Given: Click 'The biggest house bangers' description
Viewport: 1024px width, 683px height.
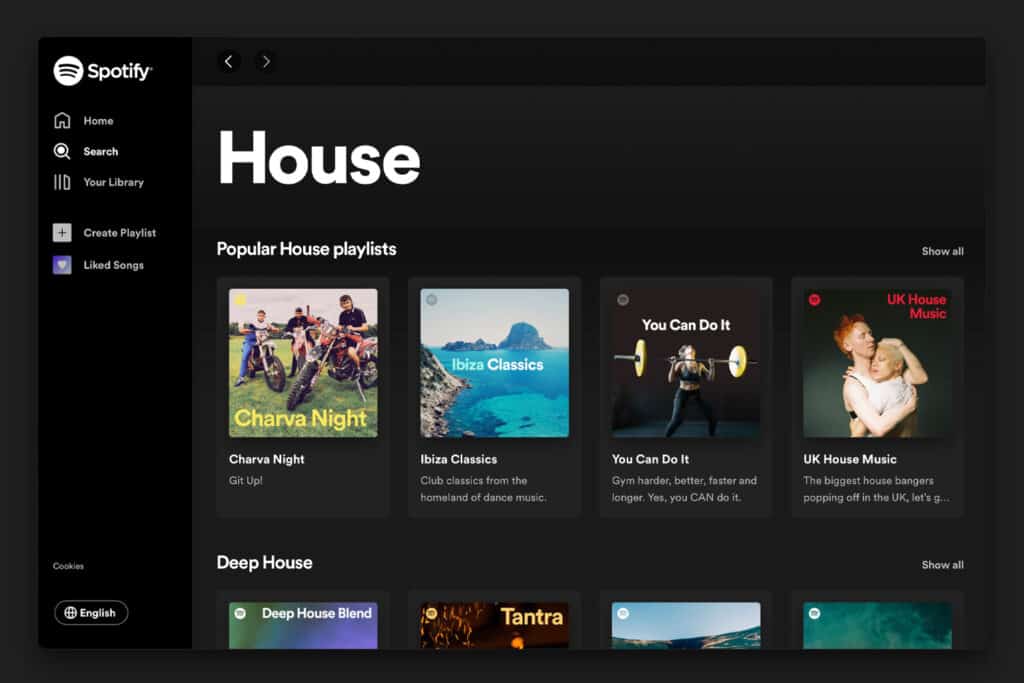Looking at the screenshot, I should tap(876, 489).
